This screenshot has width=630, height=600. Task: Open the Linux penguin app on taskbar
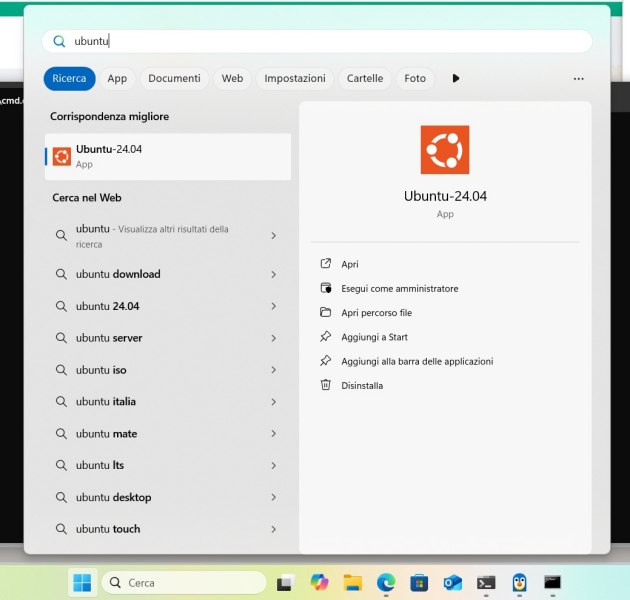tap(520, 583)
